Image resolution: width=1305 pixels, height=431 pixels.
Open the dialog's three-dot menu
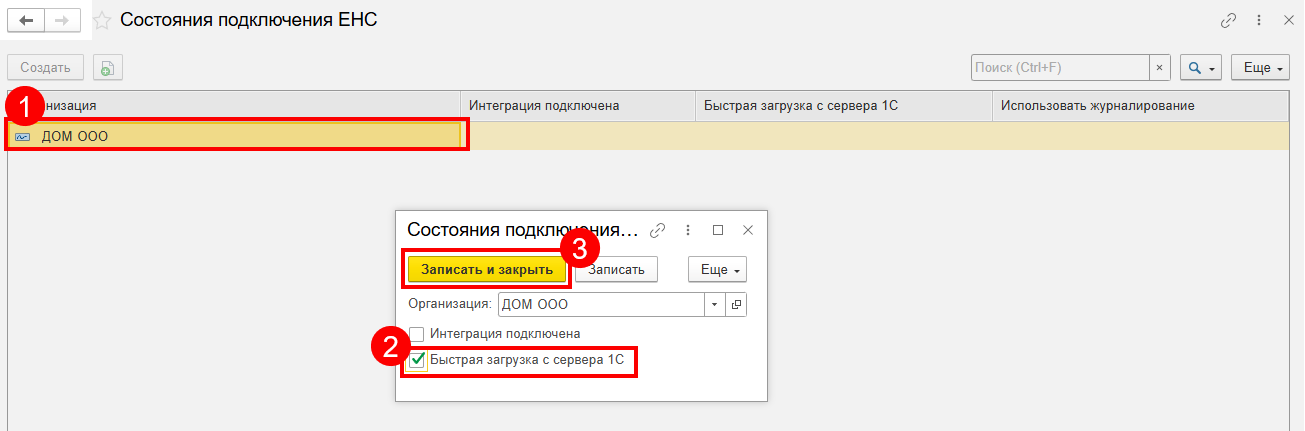688,230
